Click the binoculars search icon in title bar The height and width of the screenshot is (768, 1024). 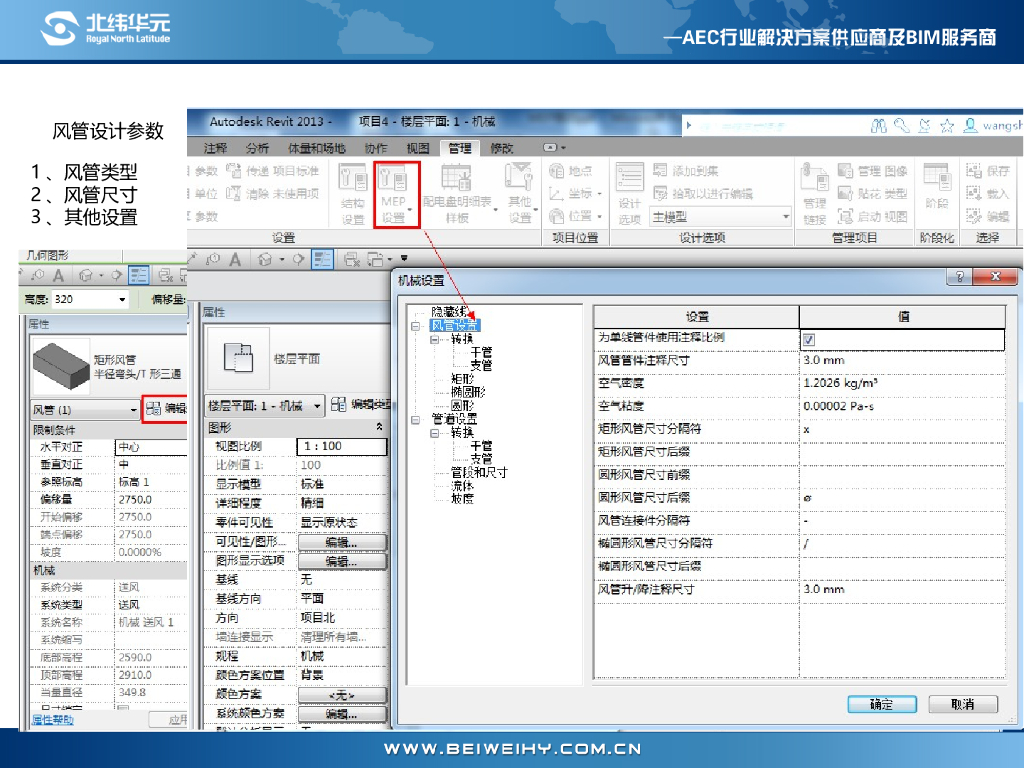coord(878,125)
